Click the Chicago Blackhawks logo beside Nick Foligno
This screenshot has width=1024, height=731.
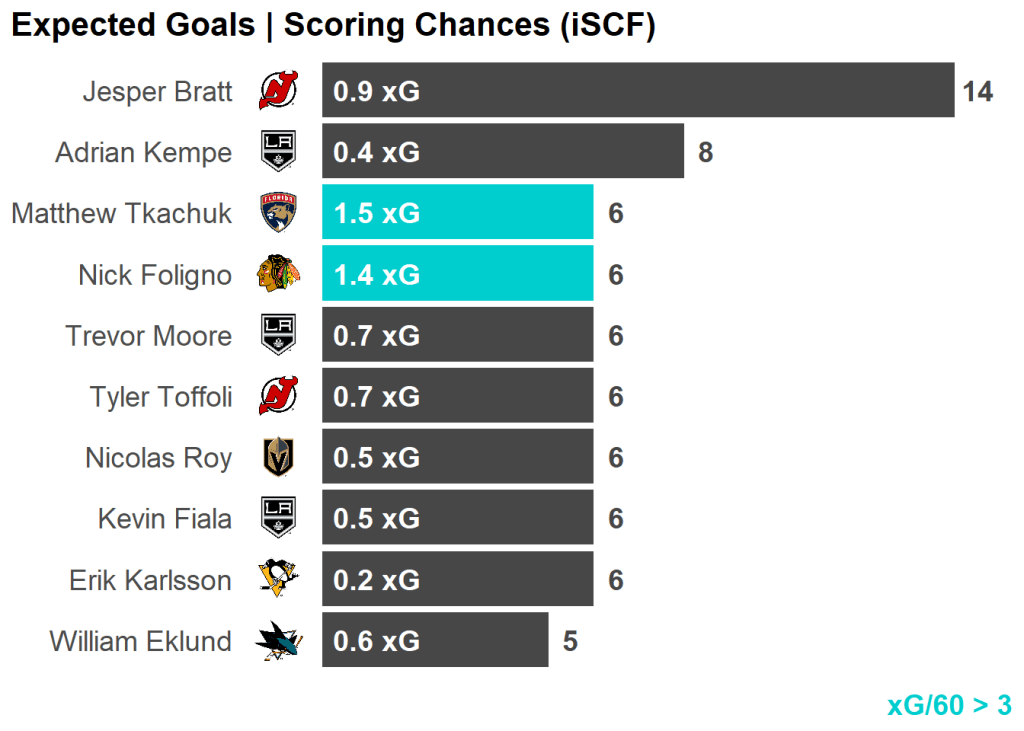click(277, 274)
